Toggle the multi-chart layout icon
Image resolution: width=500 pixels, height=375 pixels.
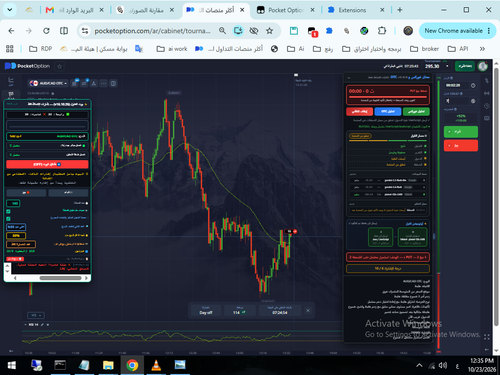[x=113, y=83]
